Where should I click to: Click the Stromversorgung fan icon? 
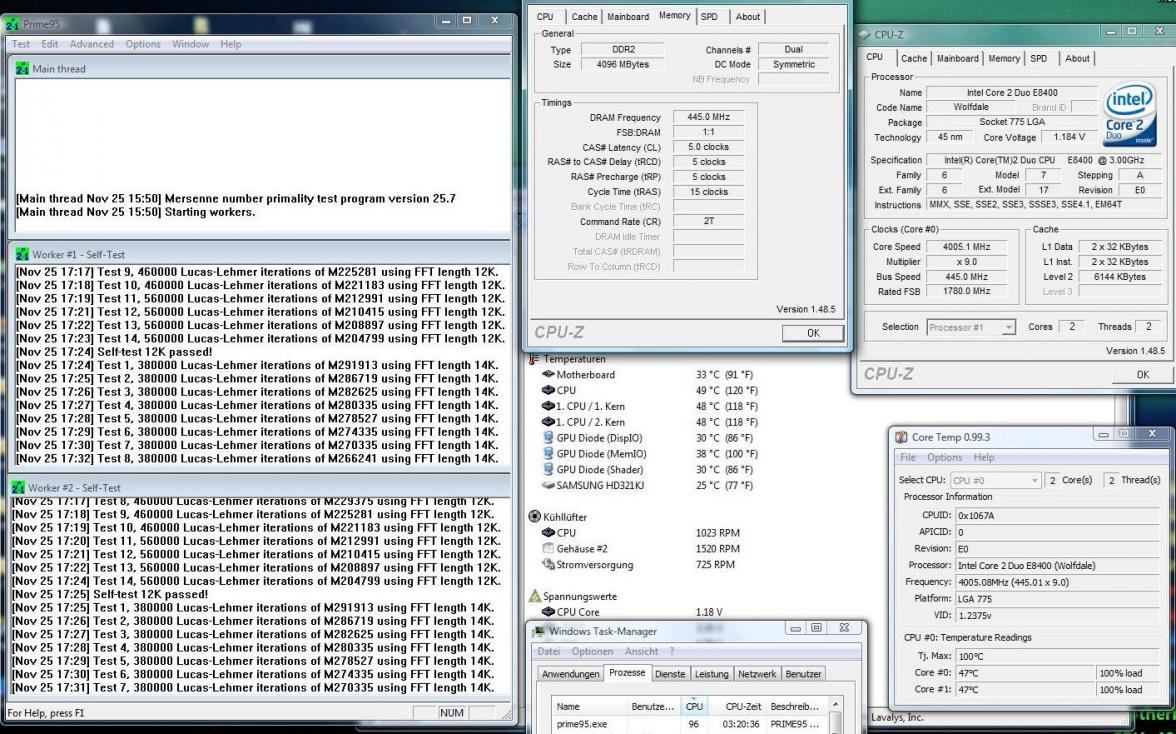548,564
